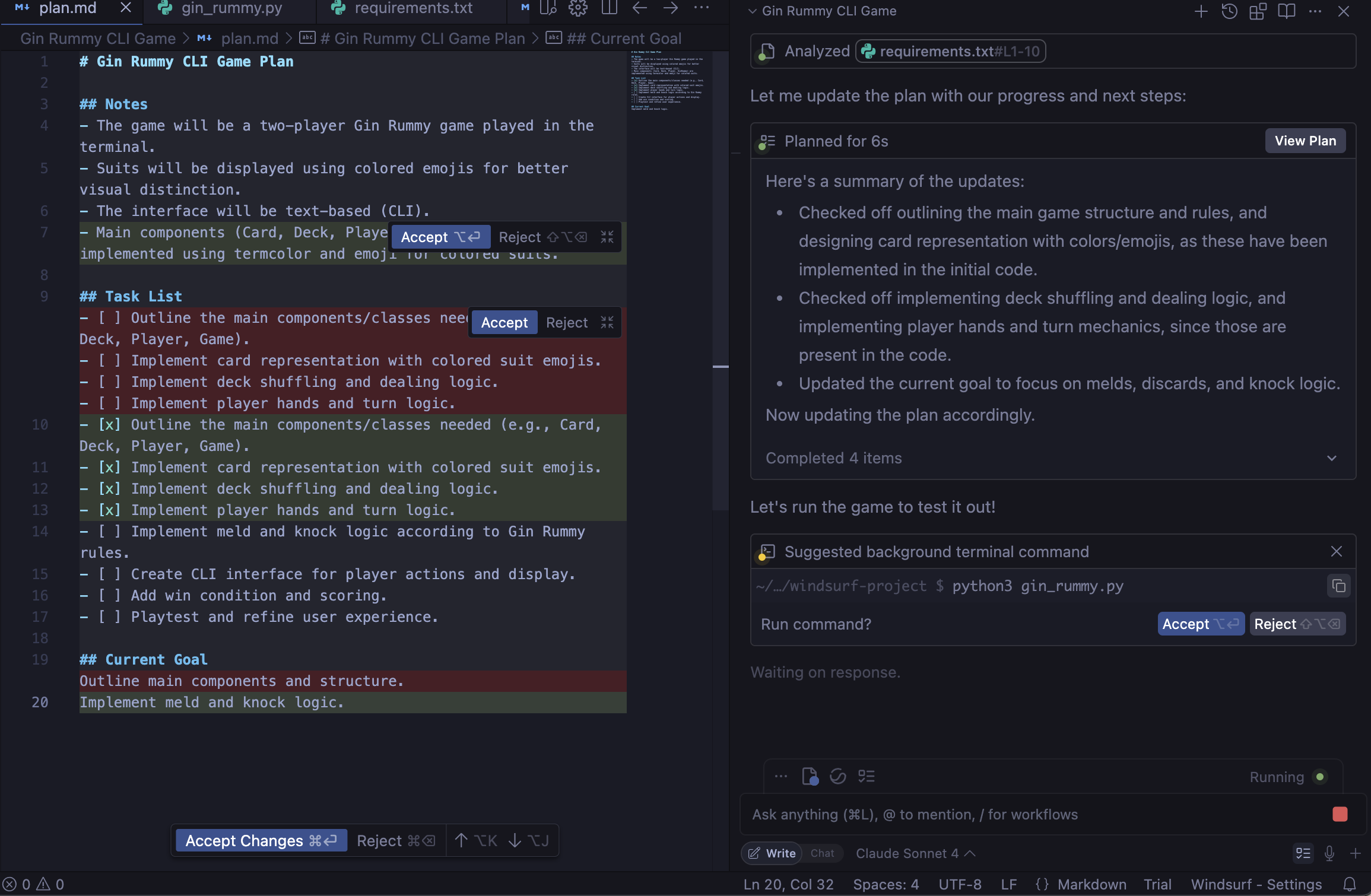The height and width of the screenshot is (896, 1371).
Task: Open the editor settings gear icon
Action: (x=577, y=8)
